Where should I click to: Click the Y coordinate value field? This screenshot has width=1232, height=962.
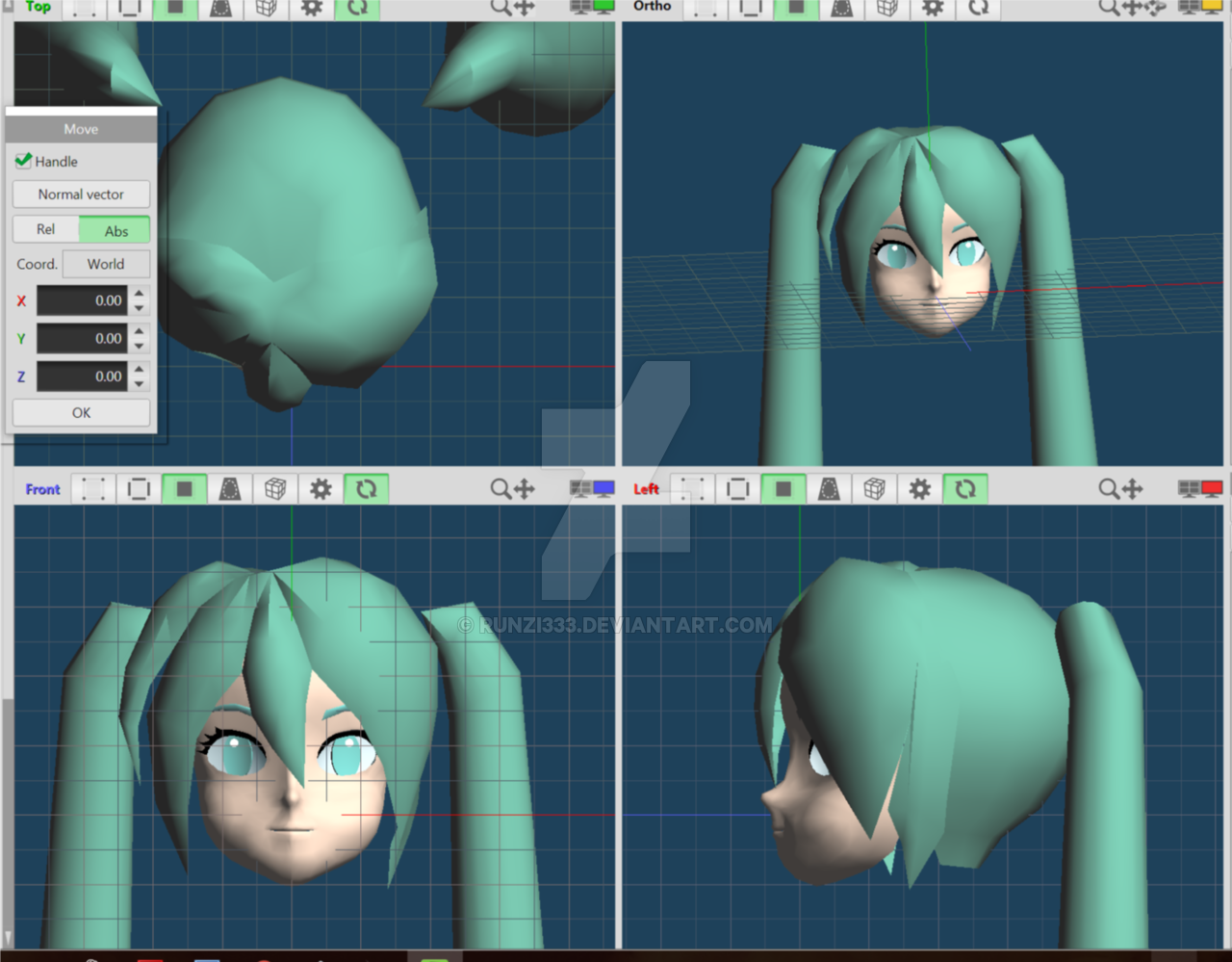pyautogui.click(x=82, y=338)
